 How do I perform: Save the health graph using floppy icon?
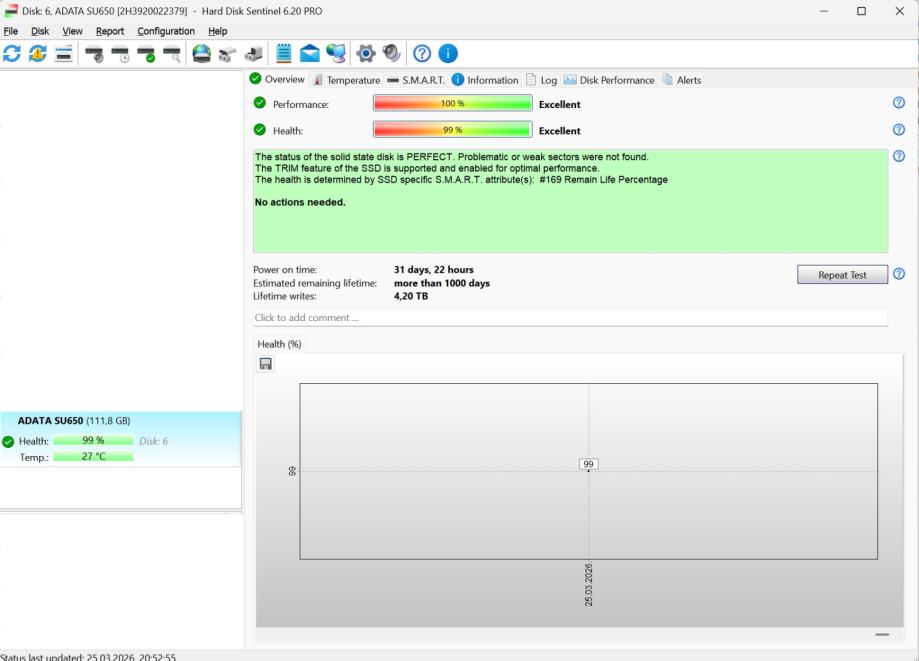[266, 364]
